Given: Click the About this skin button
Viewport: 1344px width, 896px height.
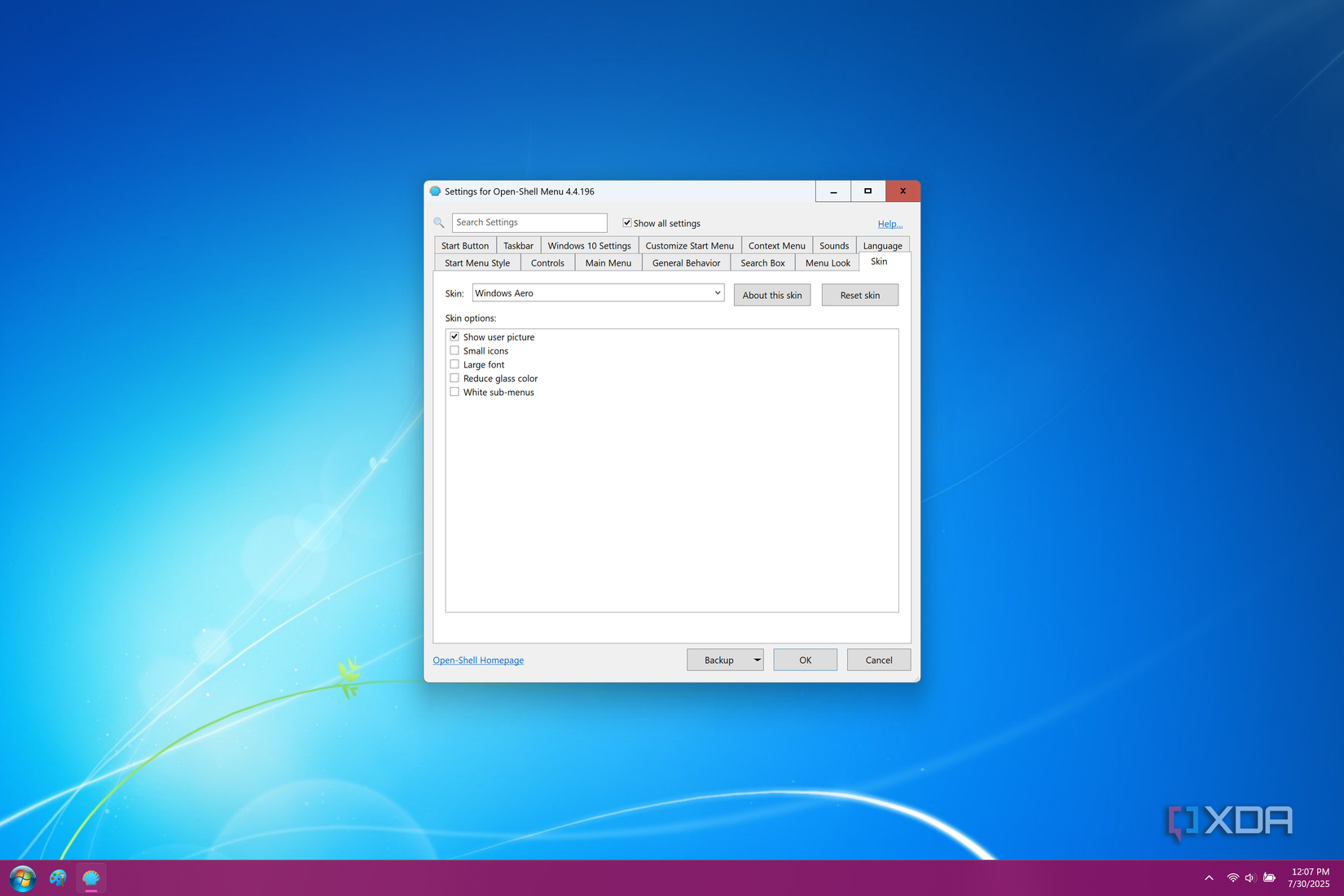Looking at the screenshot, I should coord(772,295).
